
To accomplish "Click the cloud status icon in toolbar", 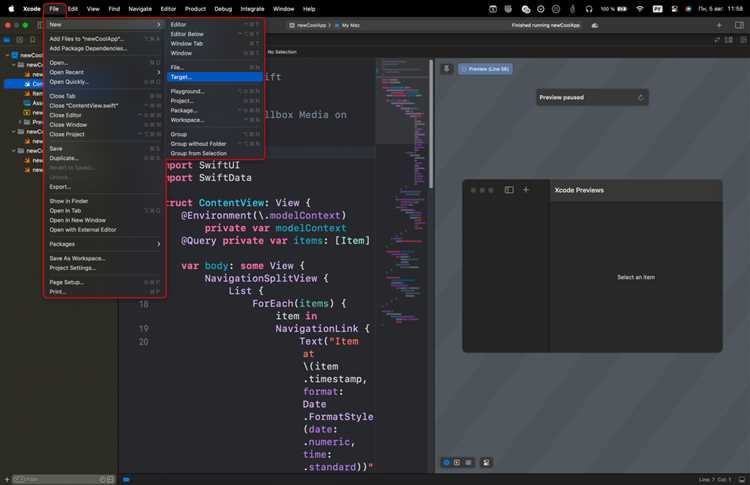I will [x=595, y=25].
